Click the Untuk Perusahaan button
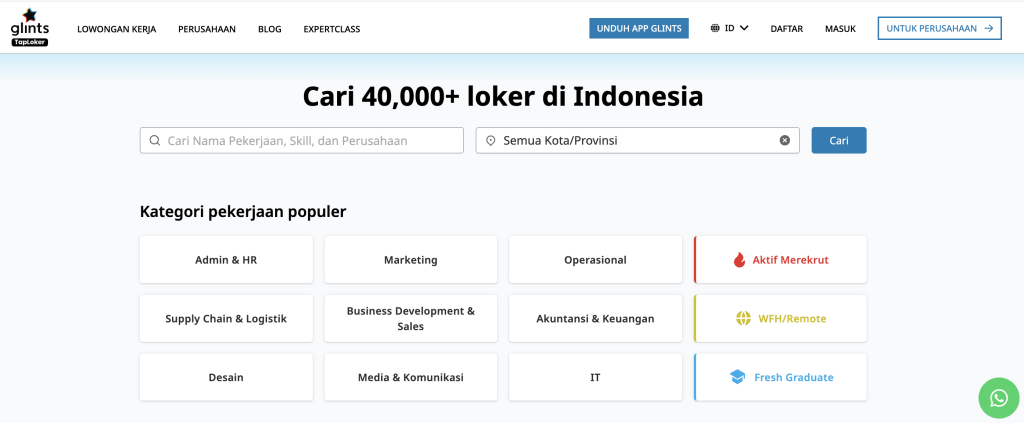 (x=939, y=29)
